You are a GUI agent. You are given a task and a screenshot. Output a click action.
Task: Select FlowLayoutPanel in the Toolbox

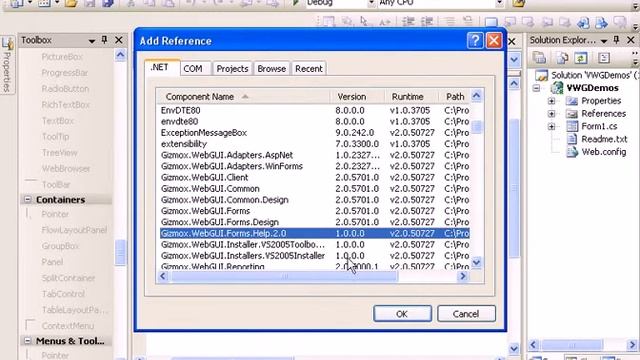point(74,230)
